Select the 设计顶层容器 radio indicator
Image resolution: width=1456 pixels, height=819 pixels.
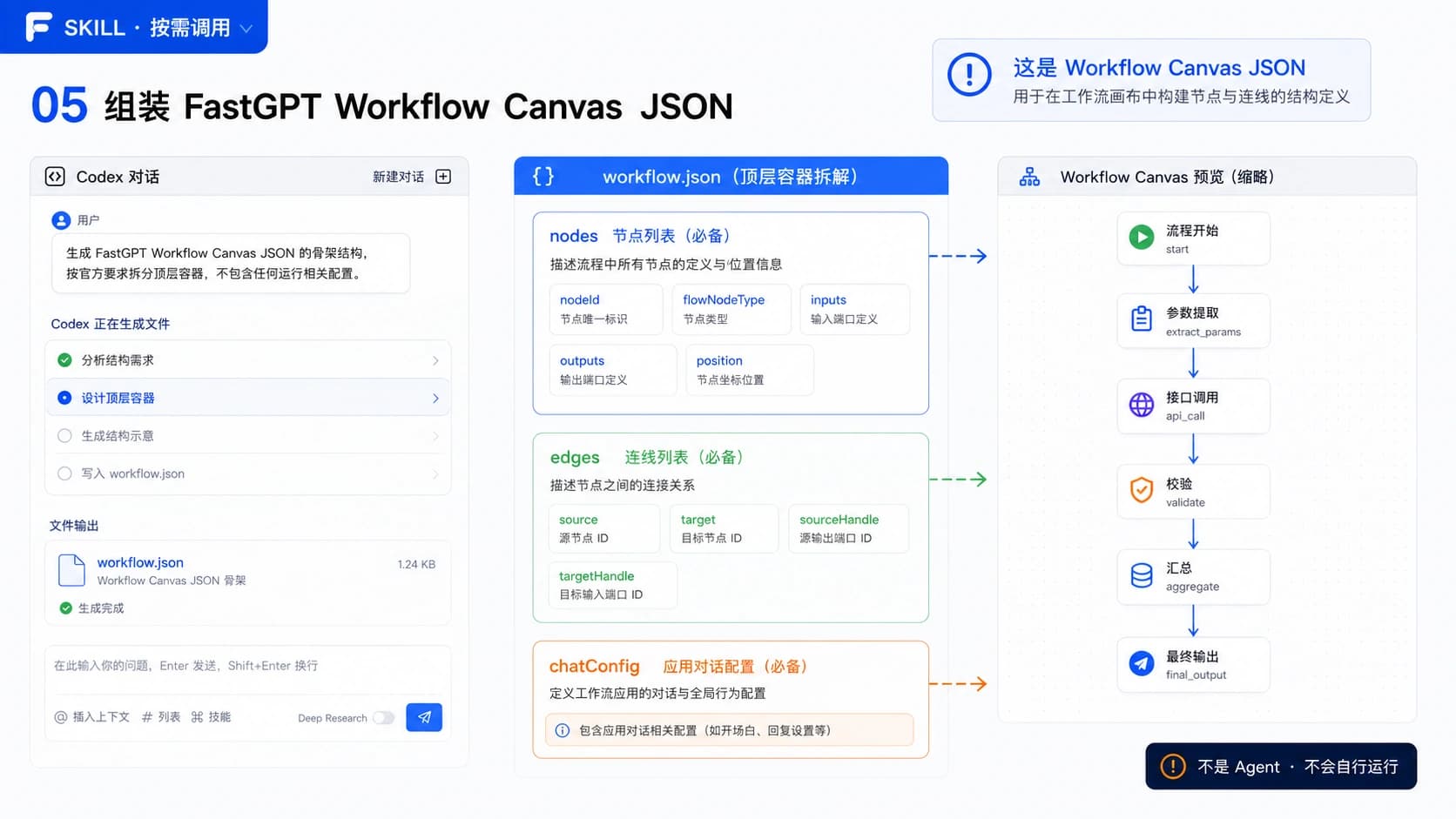(x=64, y=398)
